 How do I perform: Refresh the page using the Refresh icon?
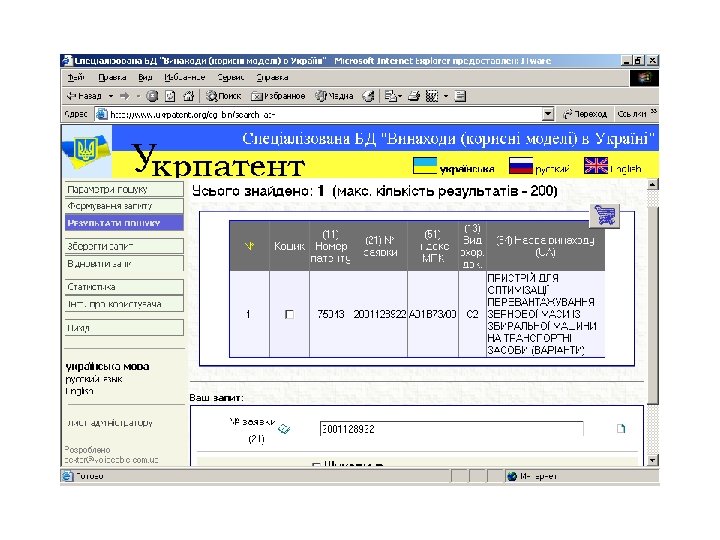170,96
